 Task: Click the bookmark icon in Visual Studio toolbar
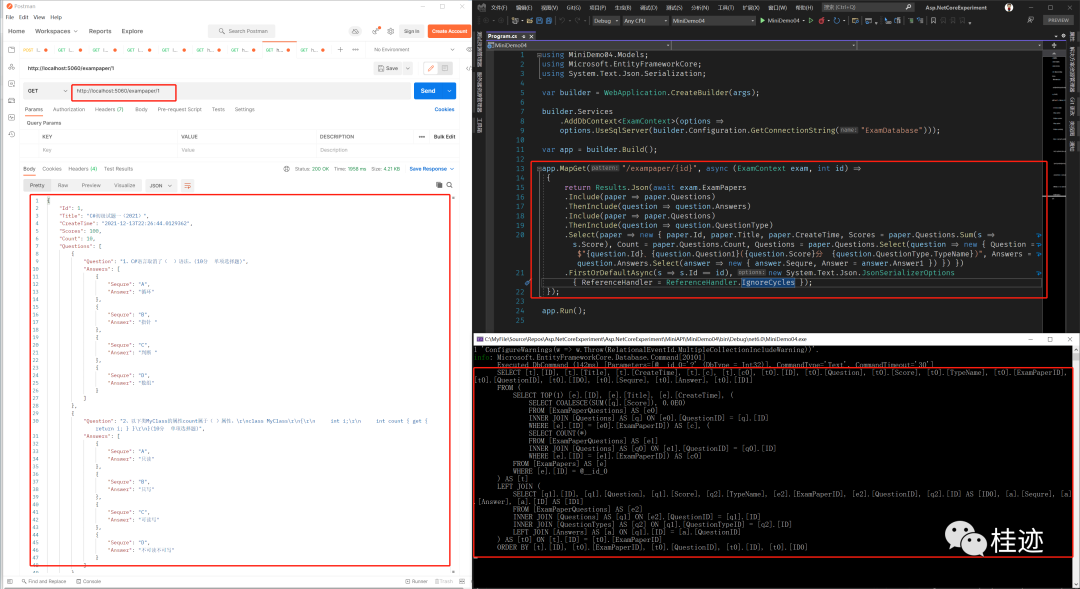tap(933, 21)
